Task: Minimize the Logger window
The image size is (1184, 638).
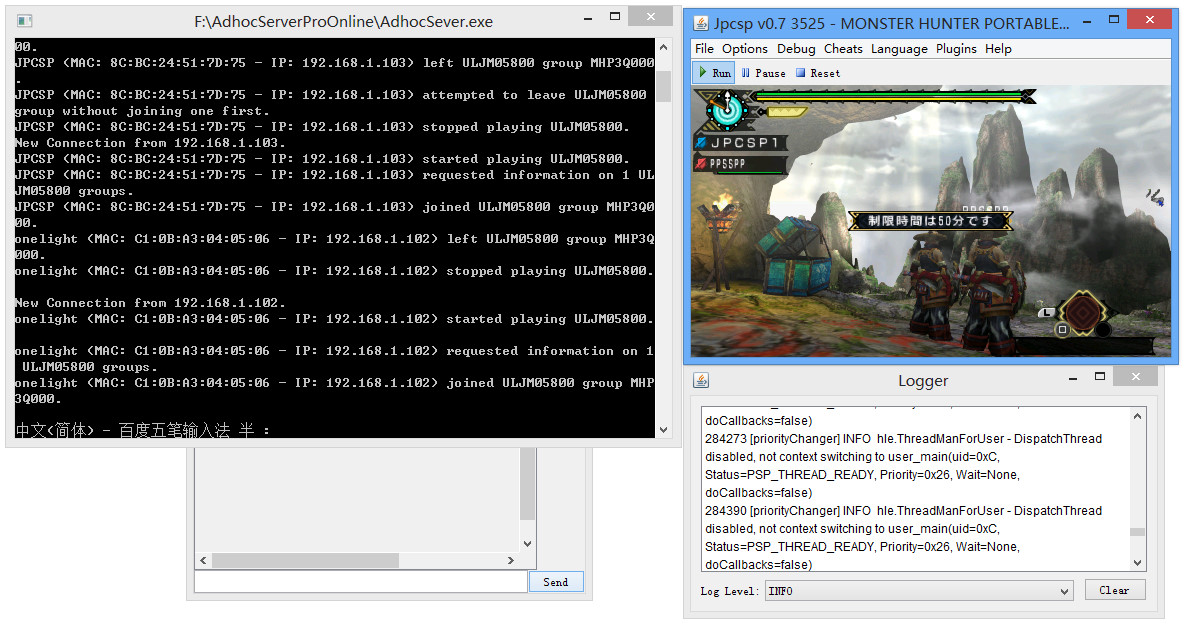Action: [x=1072, y=378]
